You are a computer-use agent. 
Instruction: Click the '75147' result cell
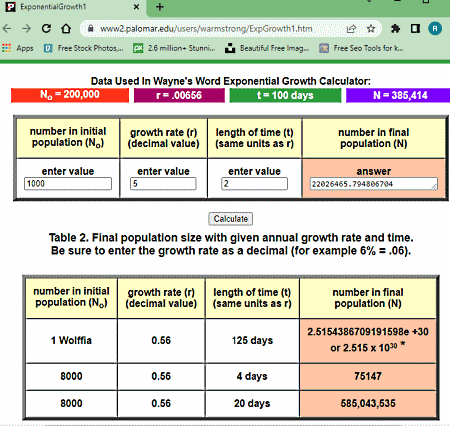click(x=368, y=376)
